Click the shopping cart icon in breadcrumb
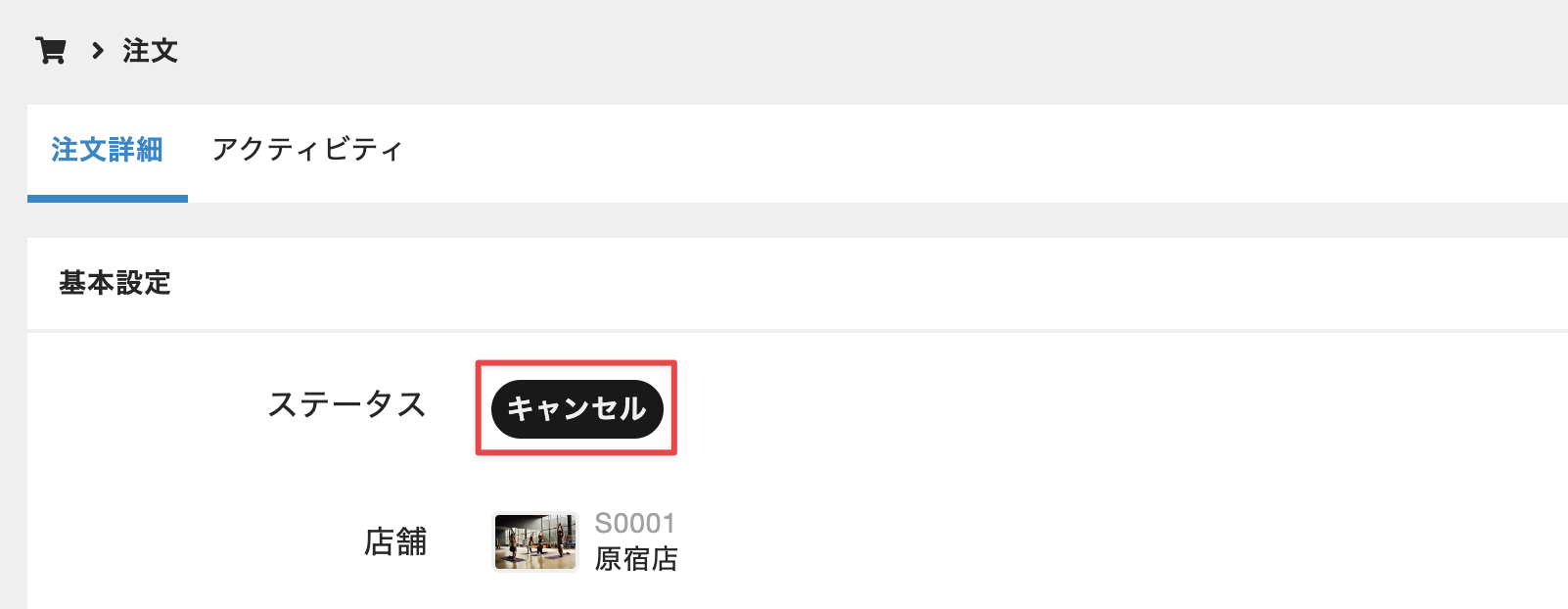Viewport: 1568px width, 609px height. (50, 51)
